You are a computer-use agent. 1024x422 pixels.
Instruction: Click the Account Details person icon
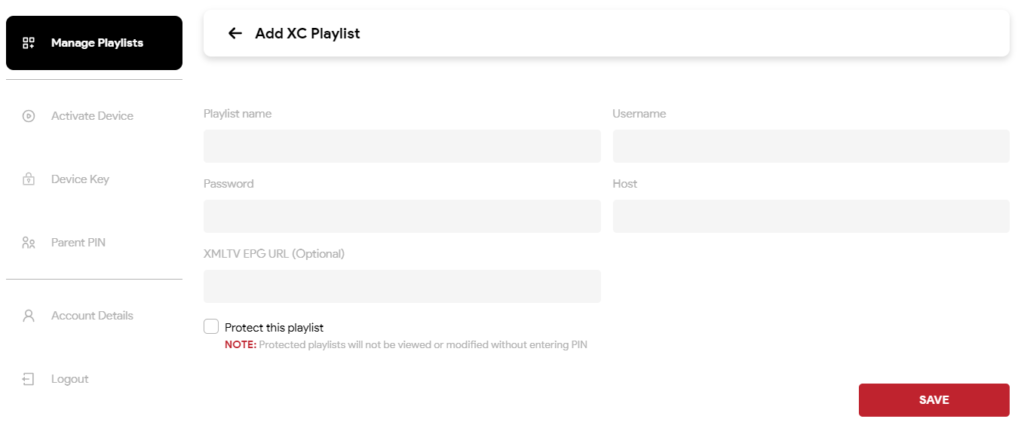pyautogui.click(x=29, y=316)
